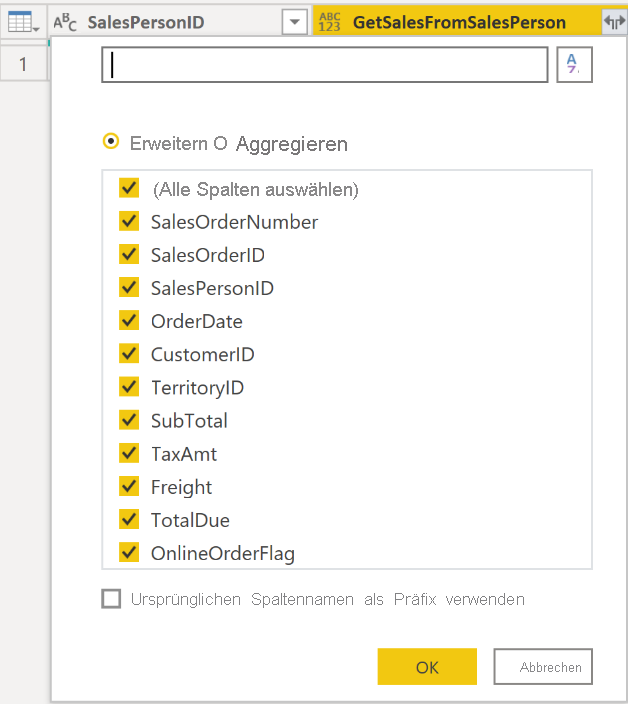Deselect the TerritoryID checkbox

[129, 387]
